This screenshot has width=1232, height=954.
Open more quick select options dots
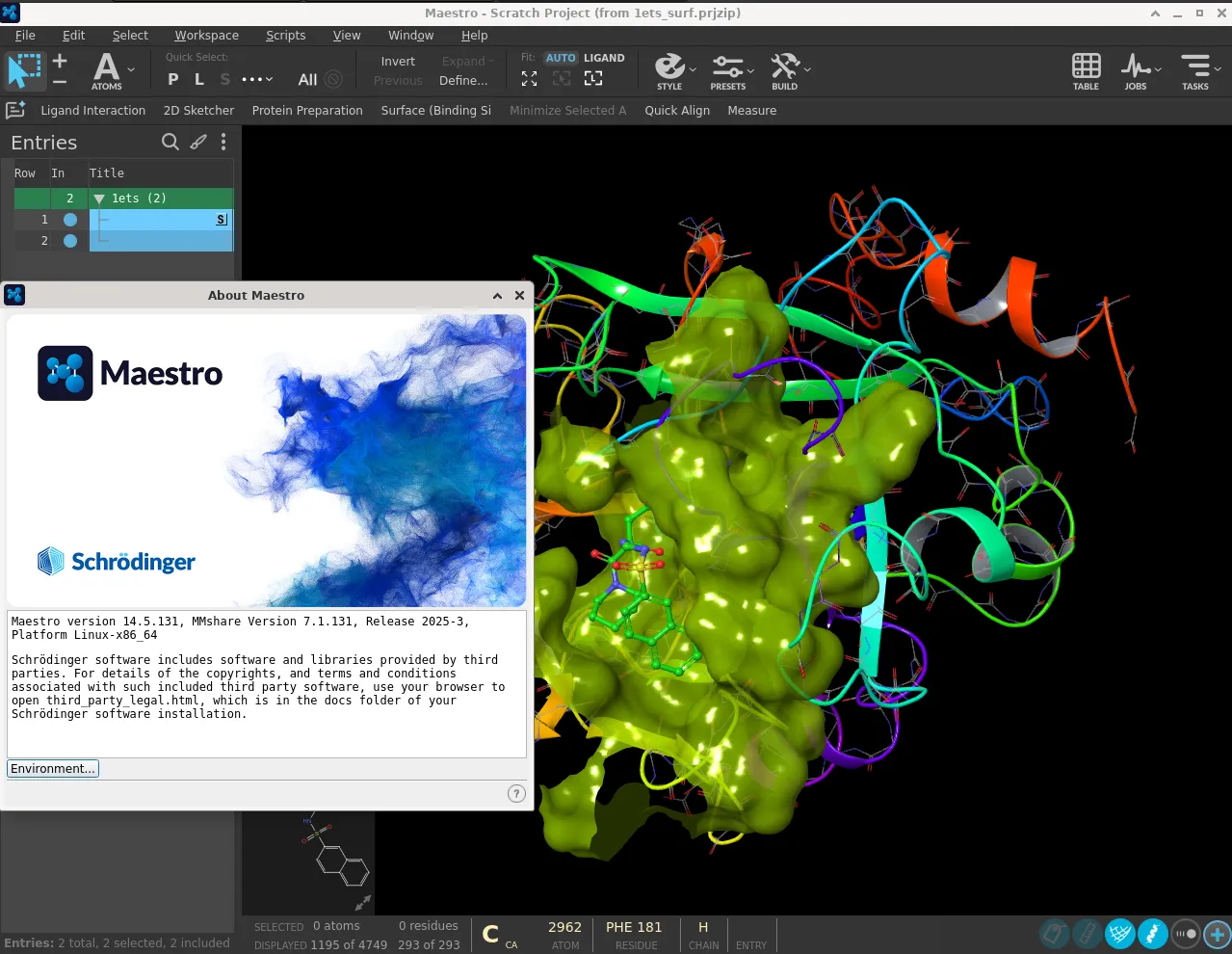(256, 80)
